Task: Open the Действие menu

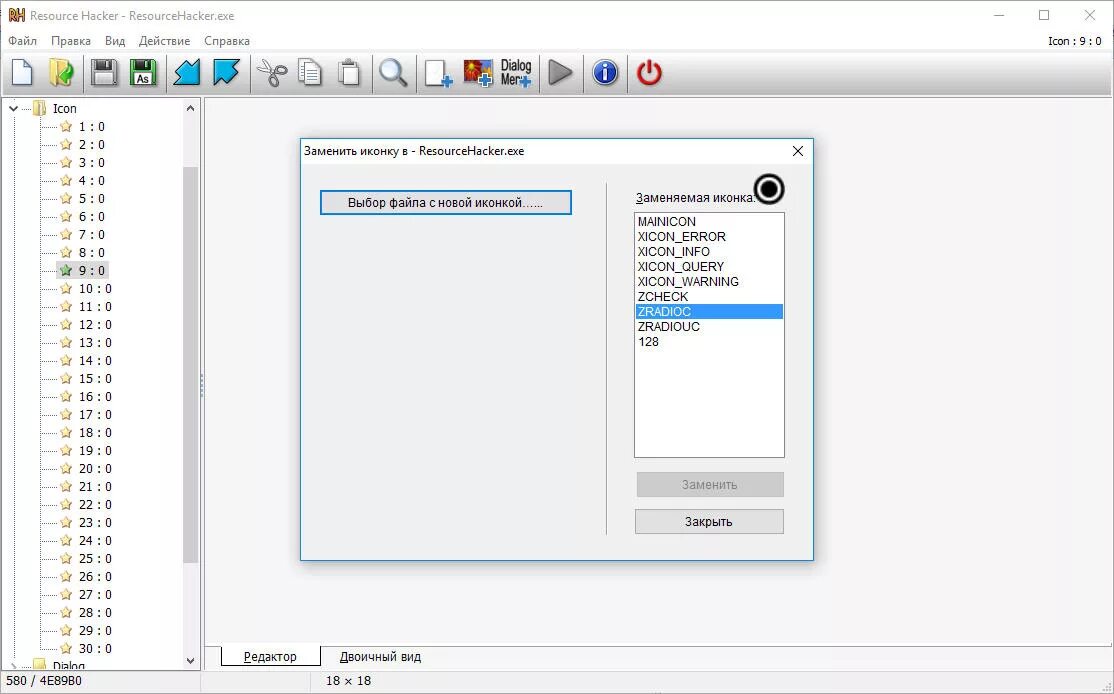Action: pos(164,40)
